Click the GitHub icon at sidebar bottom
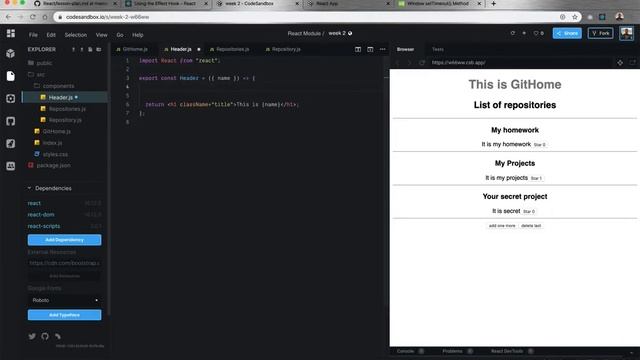 (45, 336)
